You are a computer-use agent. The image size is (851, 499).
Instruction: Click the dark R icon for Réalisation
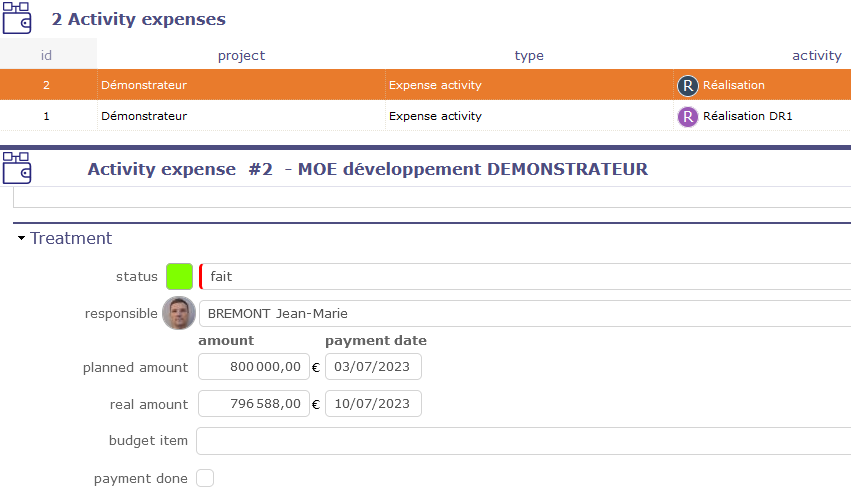tap(687, 86)
